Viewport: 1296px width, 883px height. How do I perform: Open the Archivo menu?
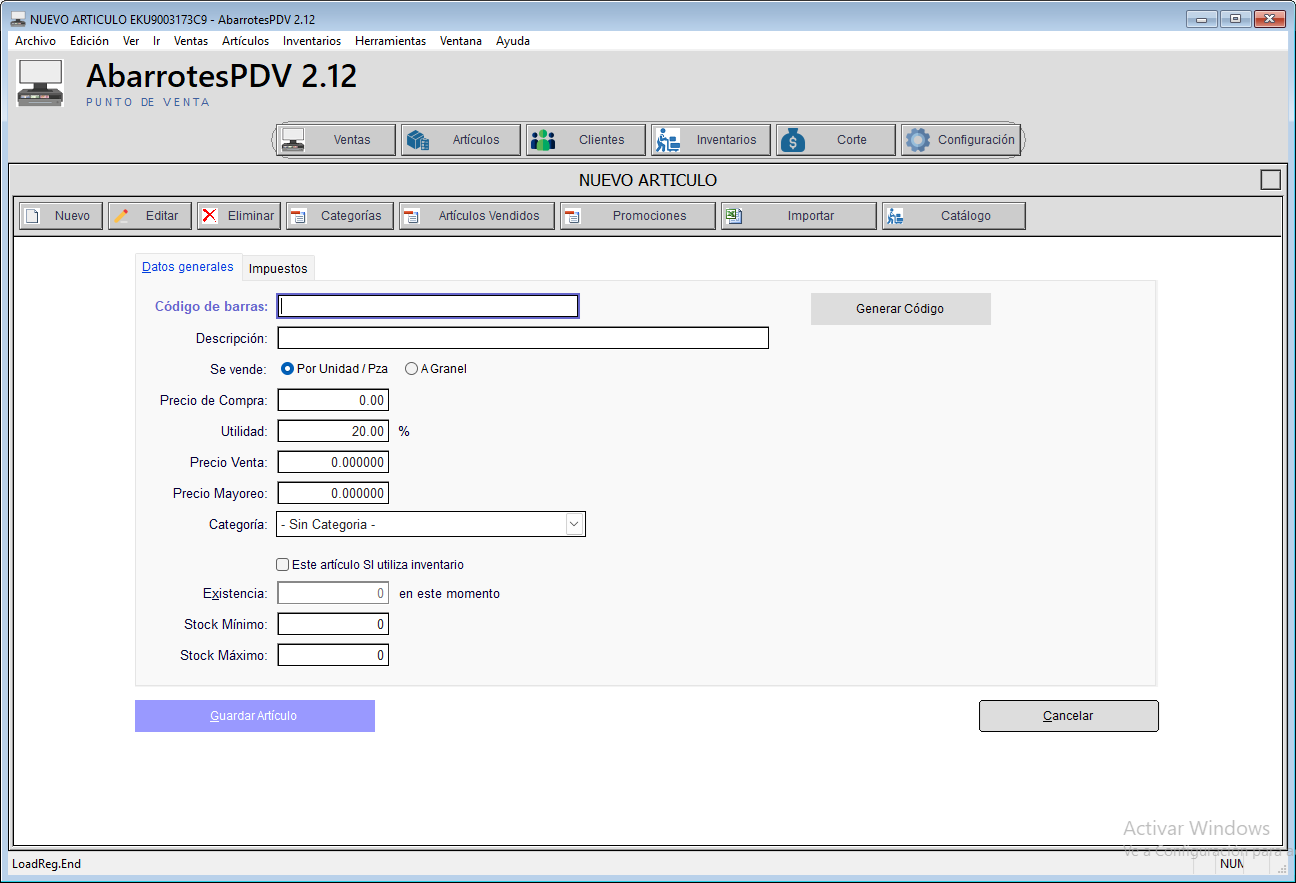coord(35,41)
